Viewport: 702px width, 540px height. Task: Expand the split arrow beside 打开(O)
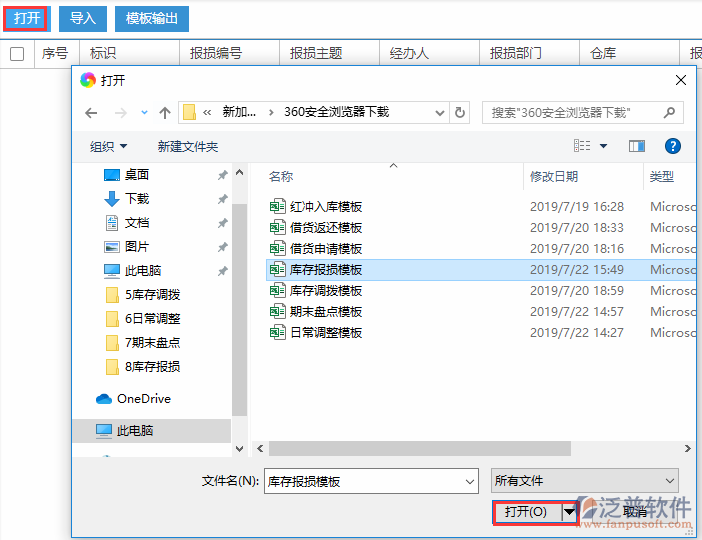(x=569, y=511)
